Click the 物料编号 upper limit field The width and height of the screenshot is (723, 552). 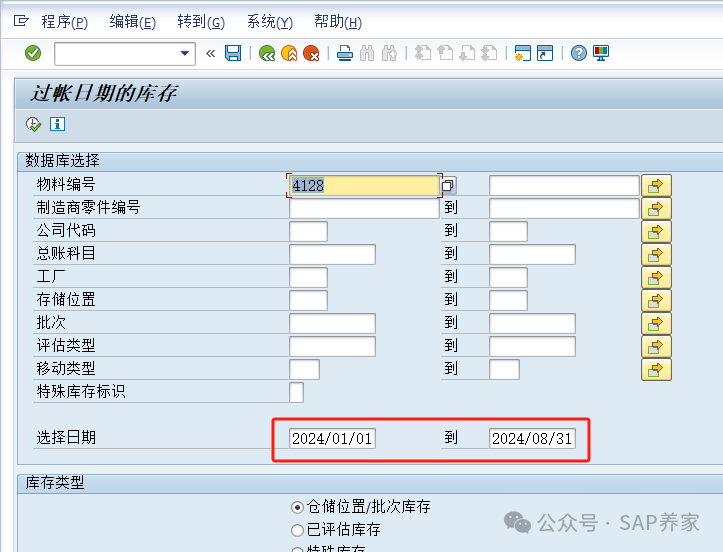tap(564, 185)
